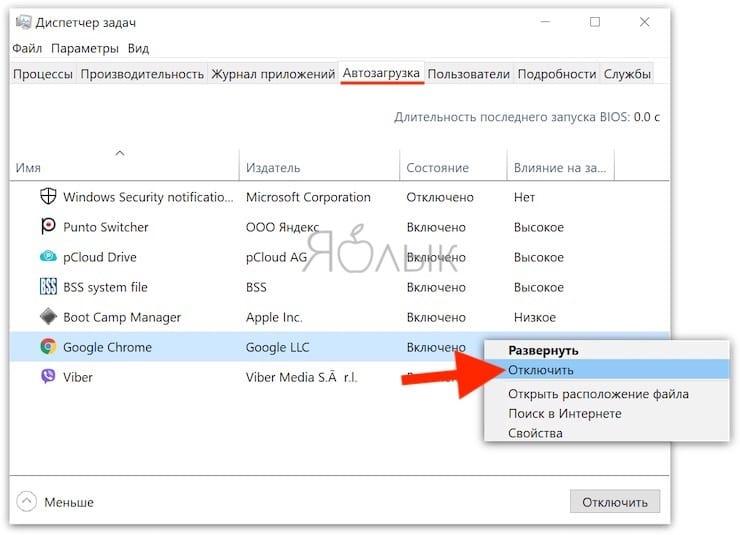Sort by the Имя column header
Image resolution: width=740 pixels, height=535 pixels.
(124, 164)
